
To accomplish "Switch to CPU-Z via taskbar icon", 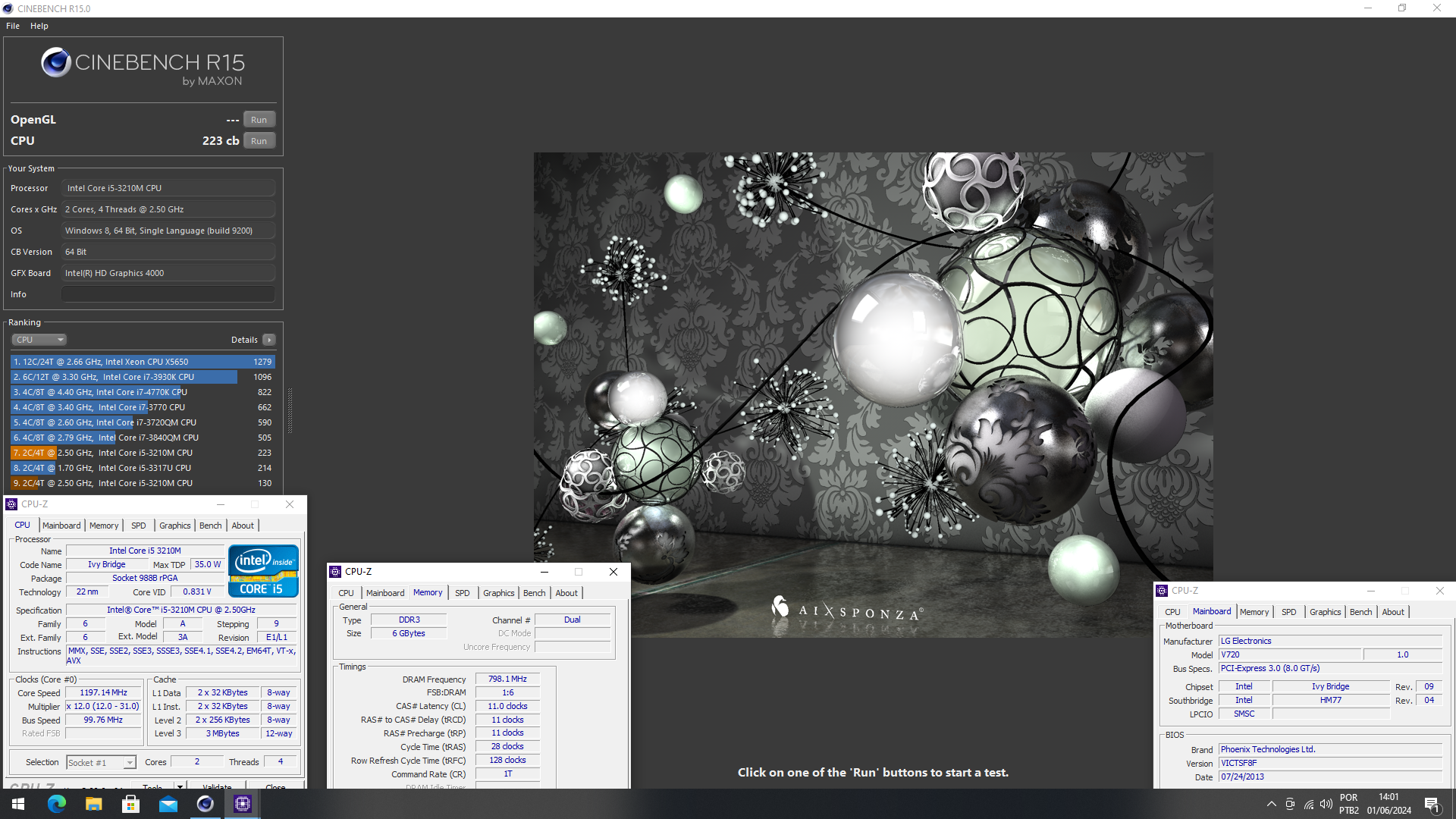I will (242, 804).
